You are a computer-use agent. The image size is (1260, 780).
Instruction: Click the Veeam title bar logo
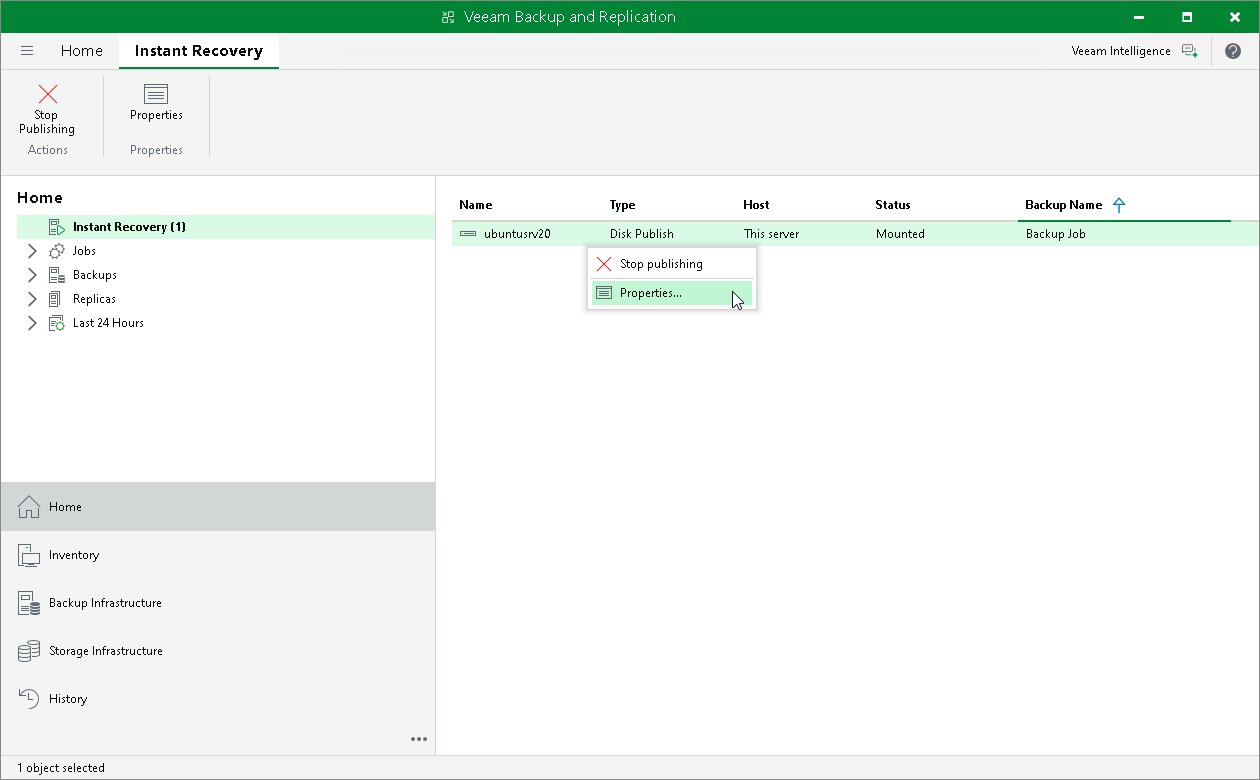point(448,17)
